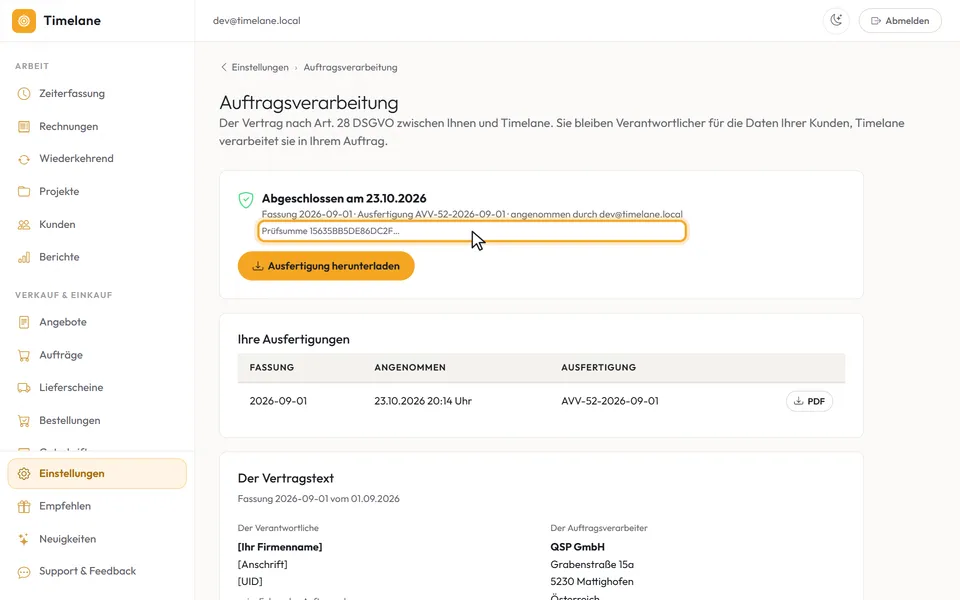Click the Aufträge cart icon
Viewport: 960px width, 600px height.
[x=24, y=355]
